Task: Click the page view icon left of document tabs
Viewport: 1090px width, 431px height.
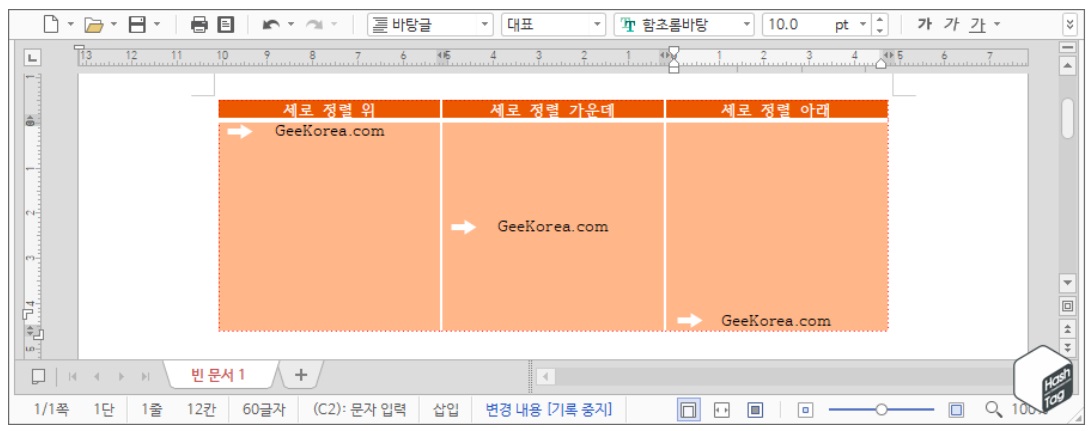Action: click(39, 376)
